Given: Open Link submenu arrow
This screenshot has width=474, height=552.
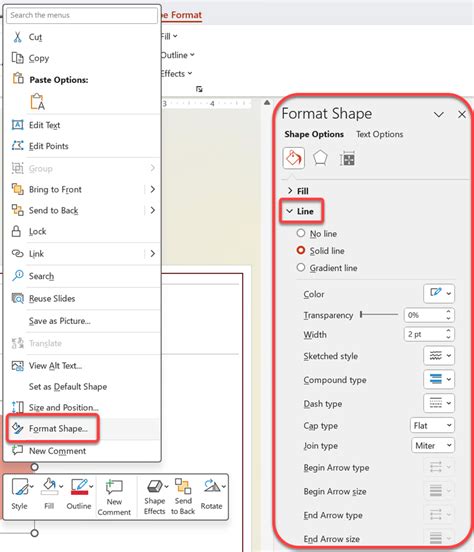Looking at the screenshot, I should click(x=152, y=253).
